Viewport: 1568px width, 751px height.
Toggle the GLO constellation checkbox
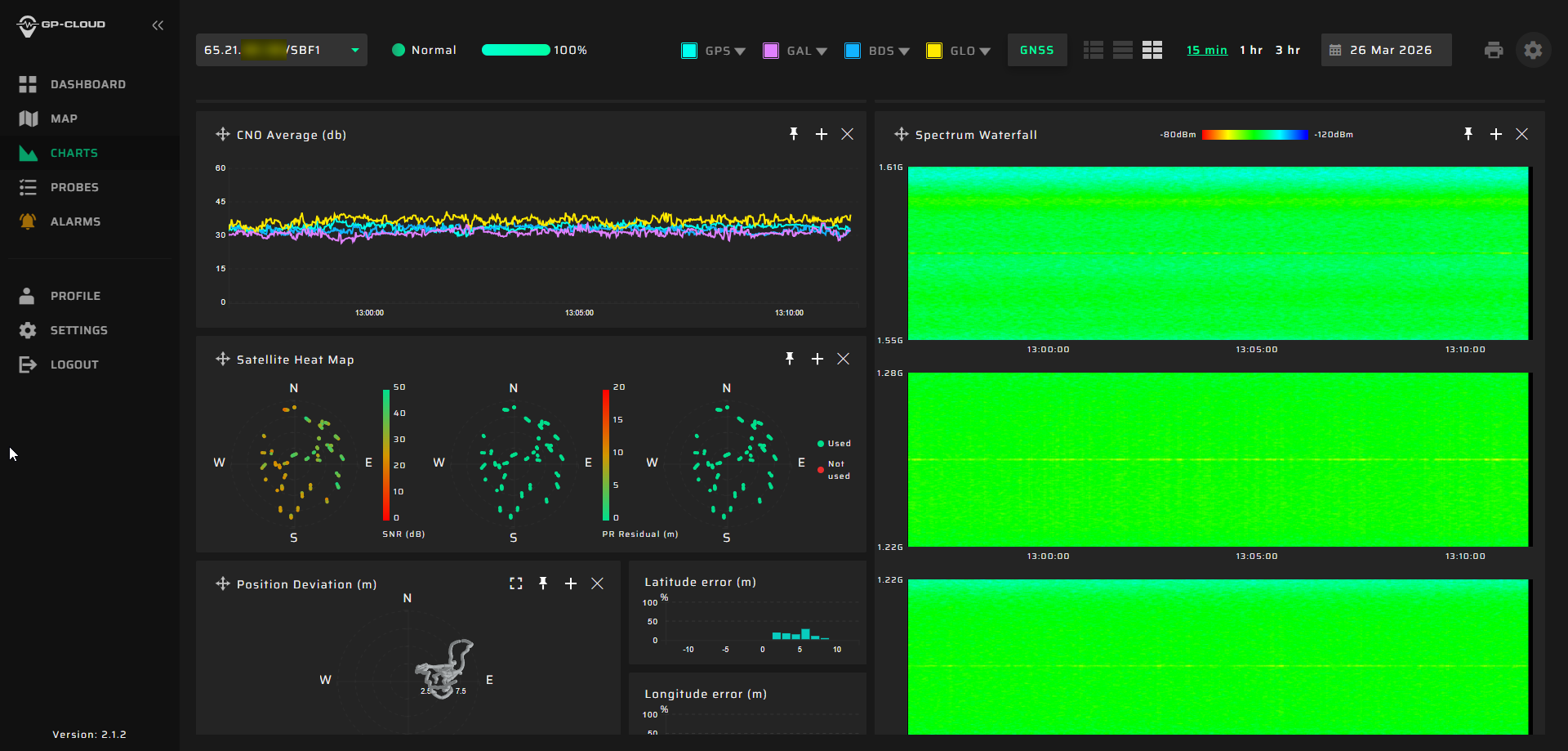point(934,51)
